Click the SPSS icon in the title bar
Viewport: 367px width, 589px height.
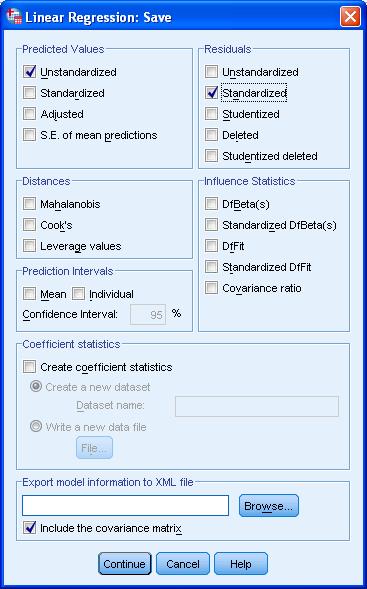pyautogui.click(x=14, y=17)
